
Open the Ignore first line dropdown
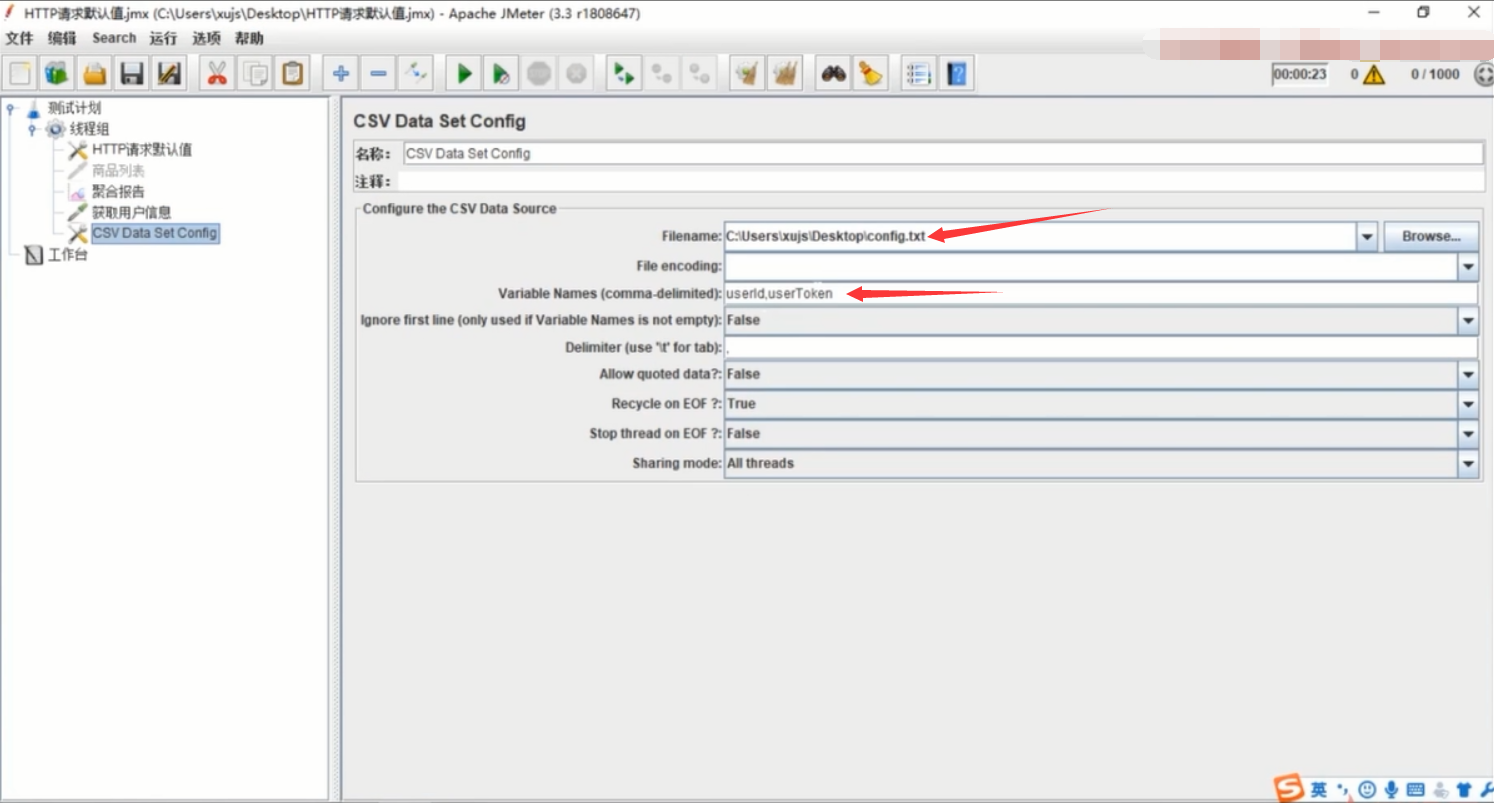coord(1468,321)
